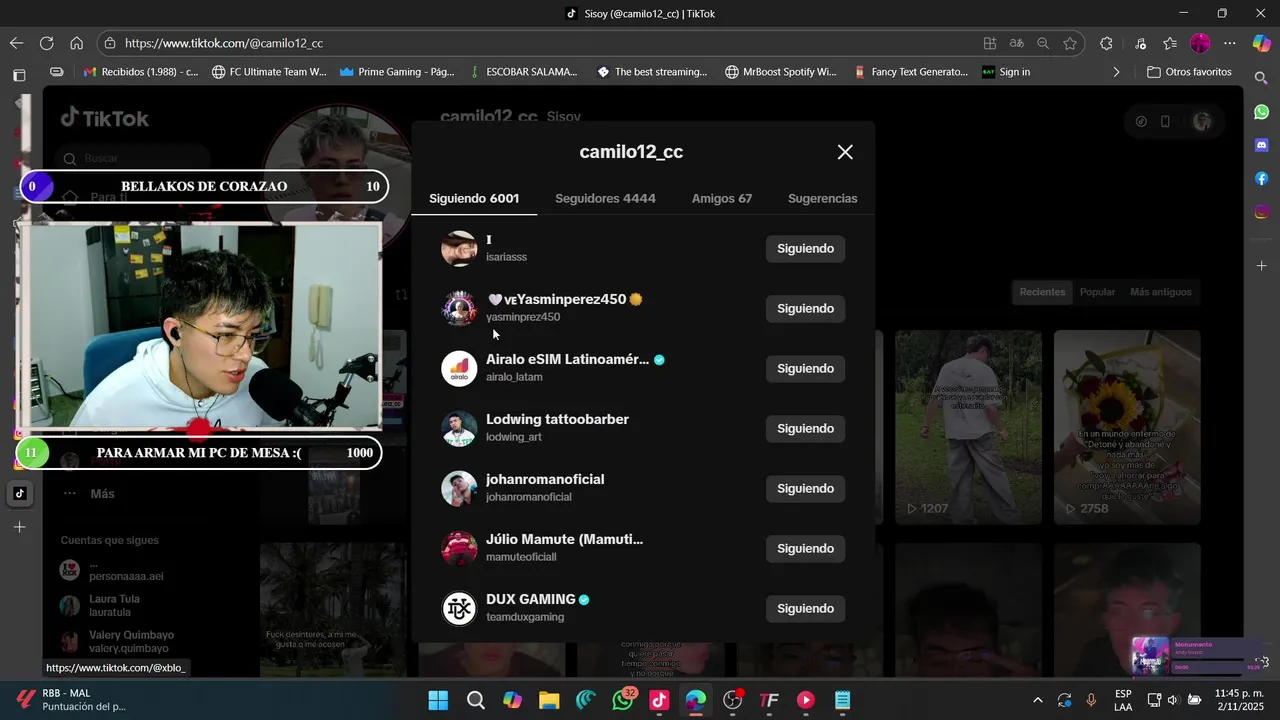Click the zoom out magnifier icon
The width and height of the screenshot is (1280, 720).
click(x=1043, y=43)
